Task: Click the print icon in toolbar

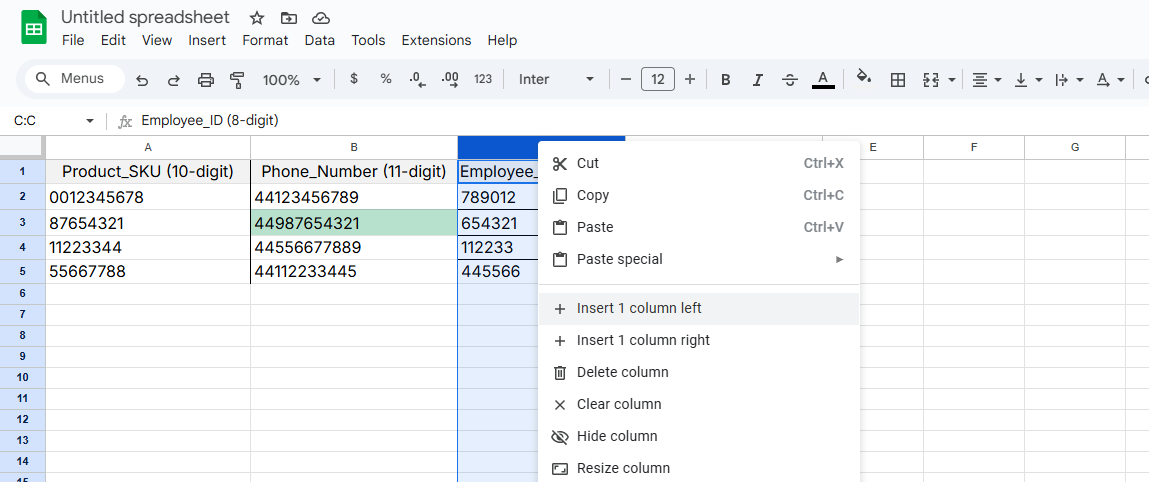Action: (x=206, y=80)
